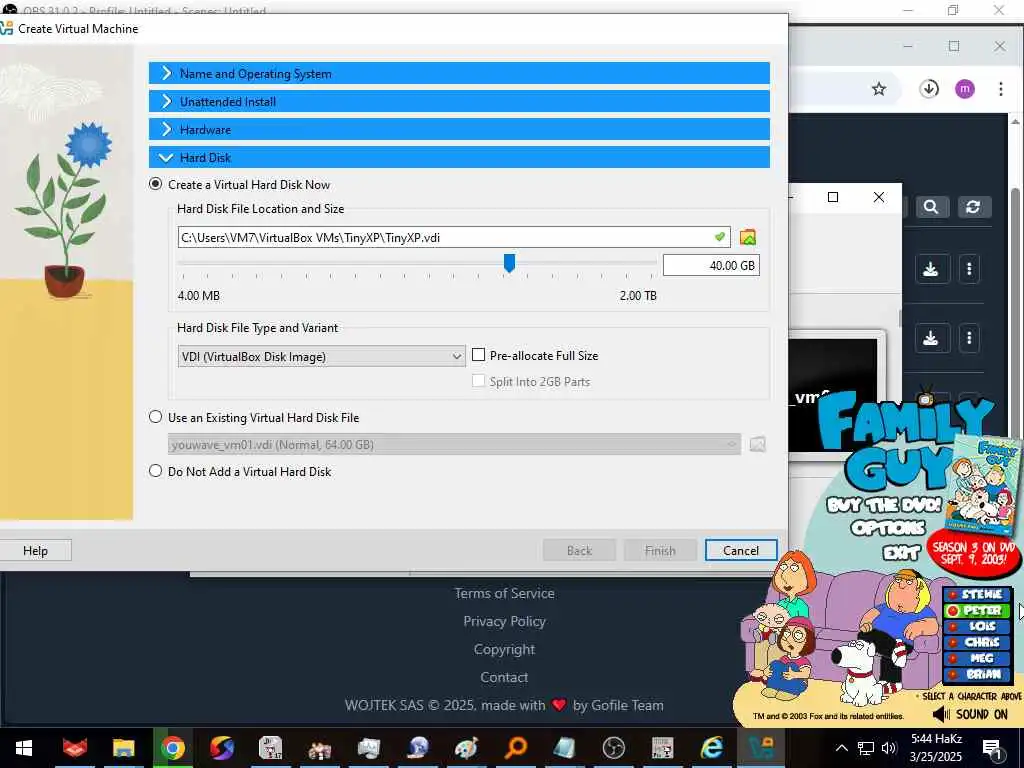The image size is (1024, 768).
Task: Select Create a Virtual Hard Disk Now
Action: (x=155, y=184)
